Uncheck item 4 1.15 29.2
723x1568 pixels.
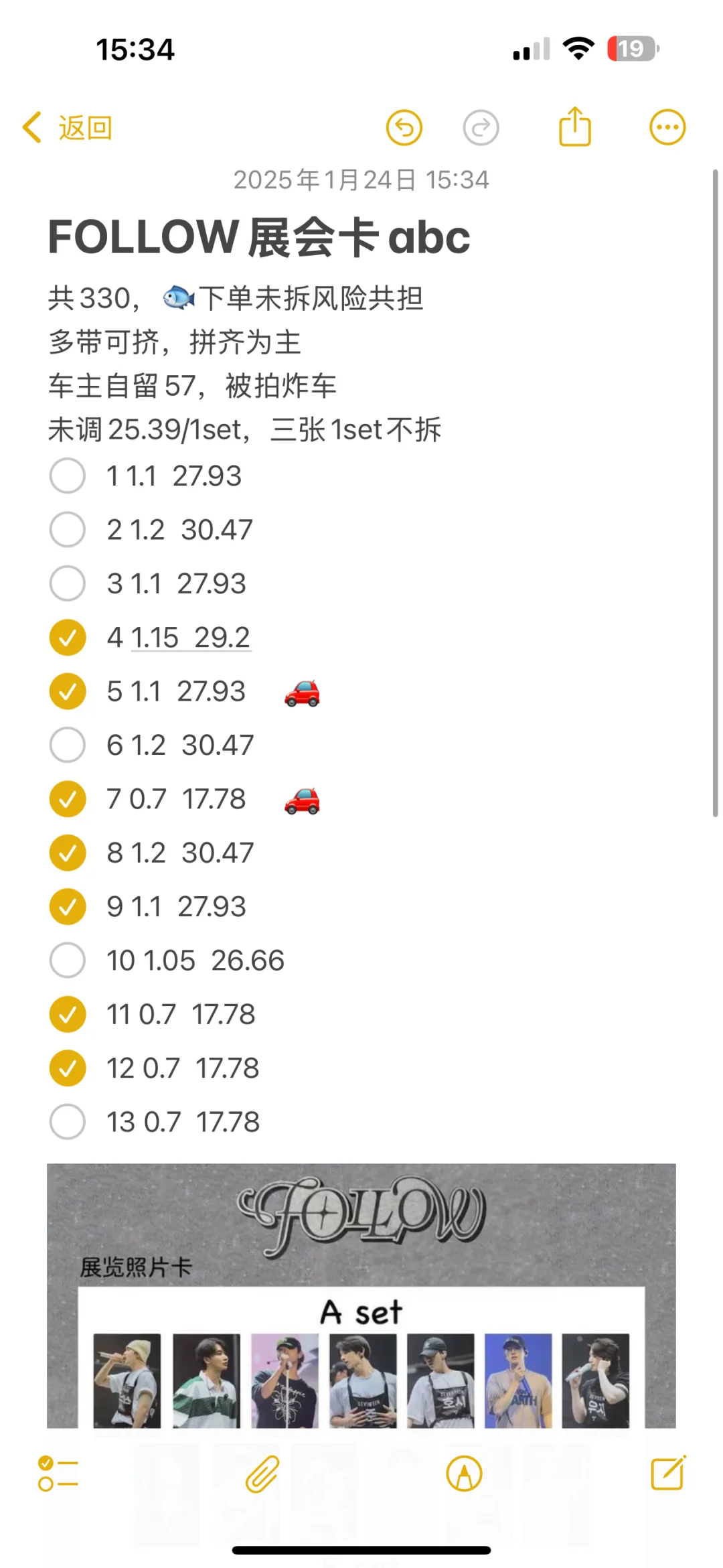tap(68, 638)
